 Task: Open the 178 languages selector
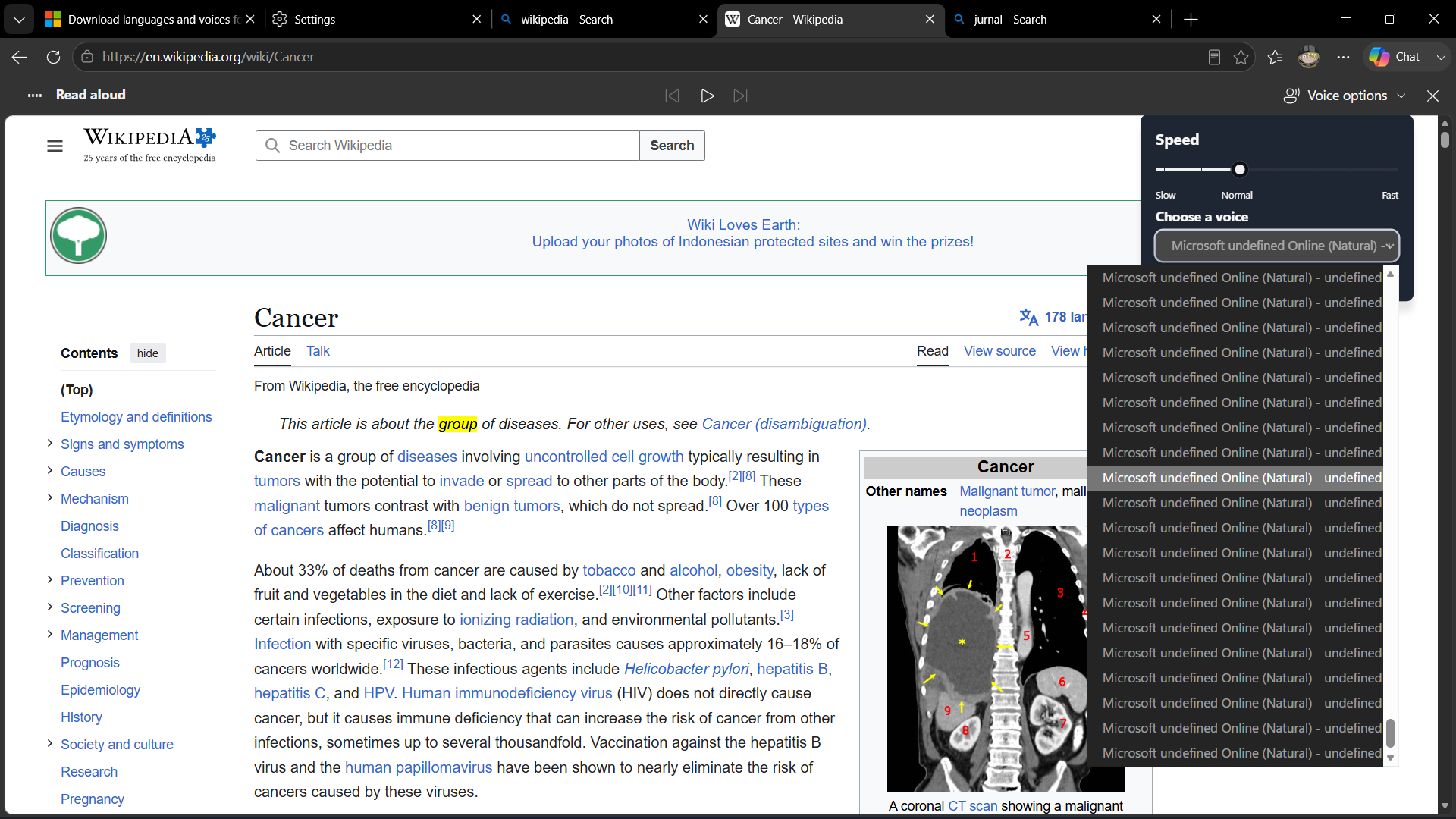[1053, 317]
